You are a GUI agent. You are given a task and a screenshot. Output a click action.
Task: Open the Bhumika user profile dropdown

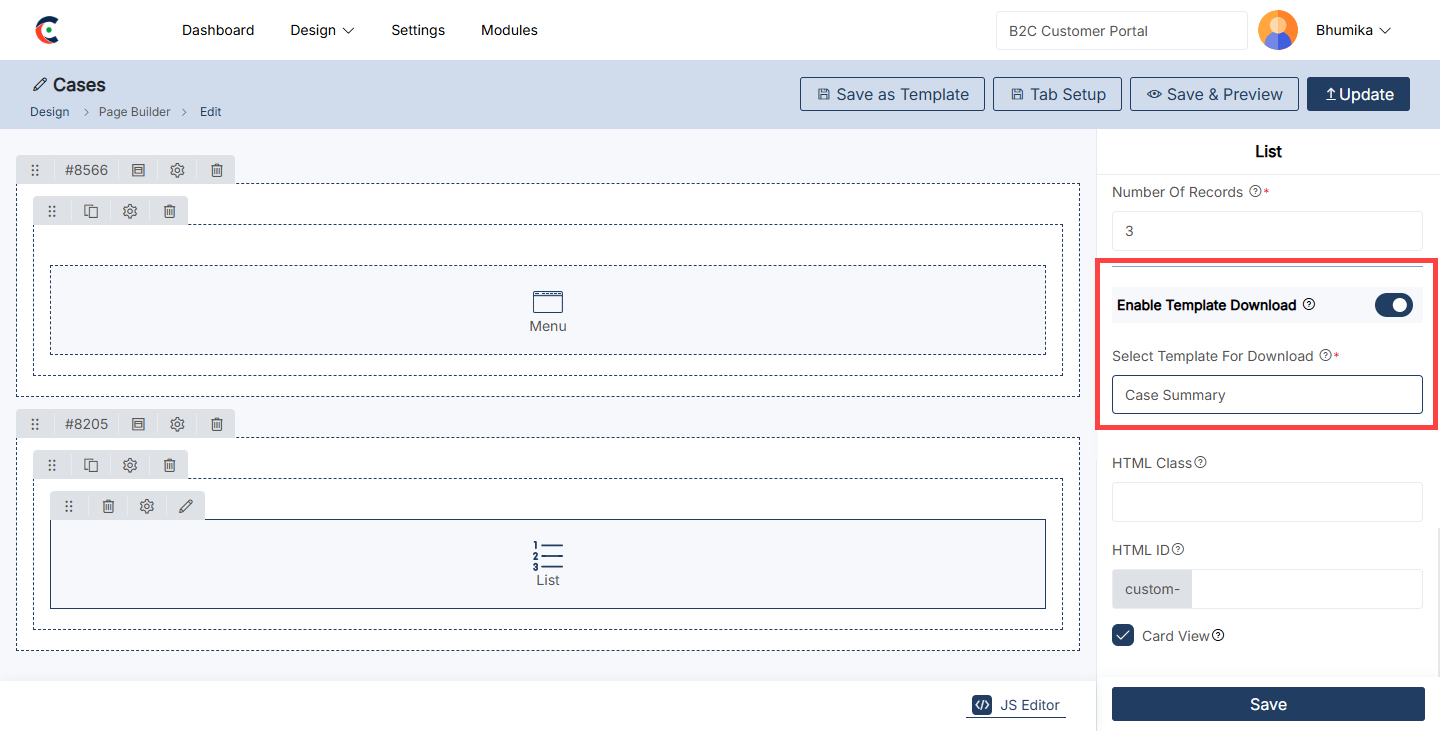1353,30
